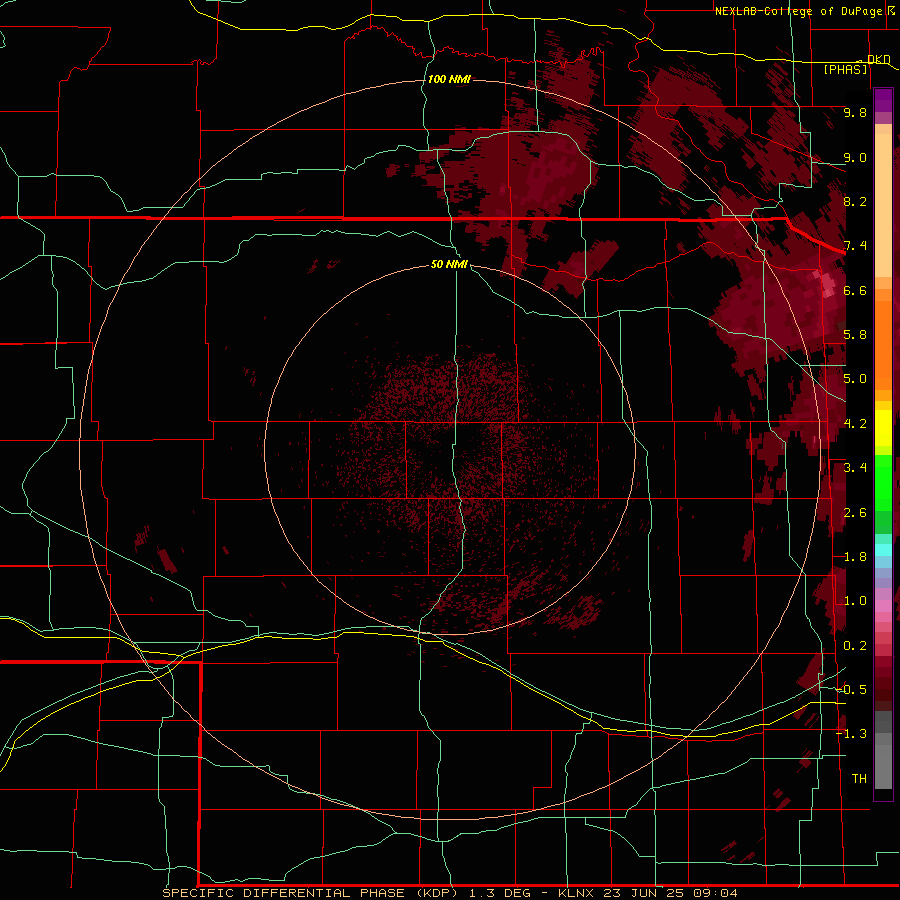Image resolution: width=900 pixels, height=900 pixels.
Task: Click the orange band of the color scale
Action: coord(883,344)
